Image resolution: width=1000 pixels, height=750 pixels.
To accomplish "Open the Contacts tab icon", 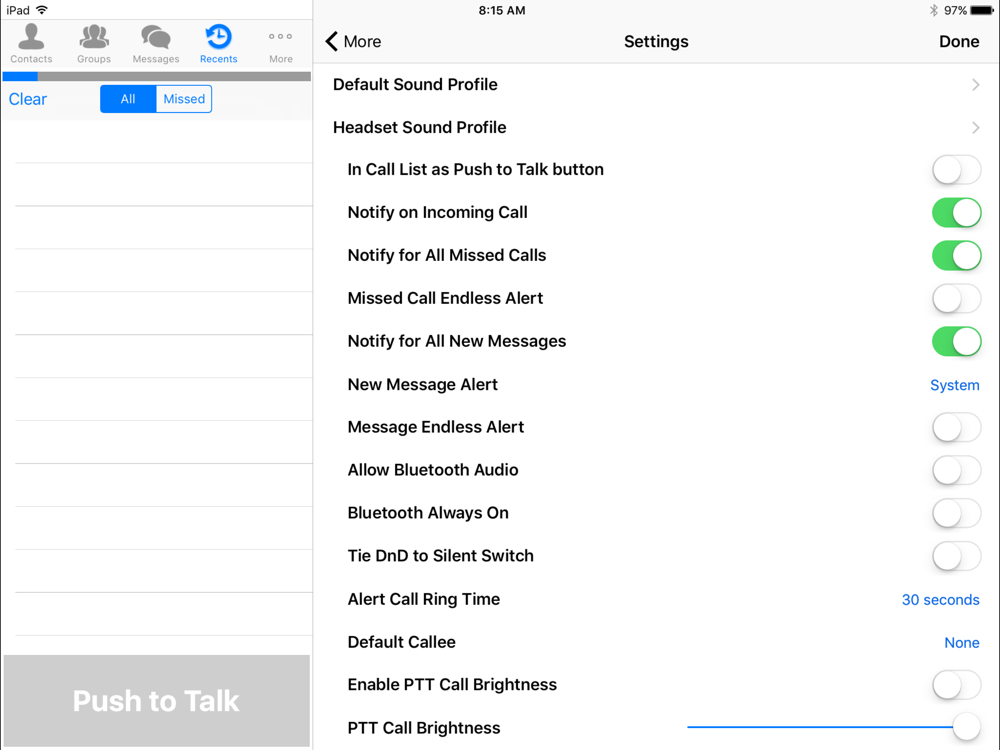I will [31, 37].
